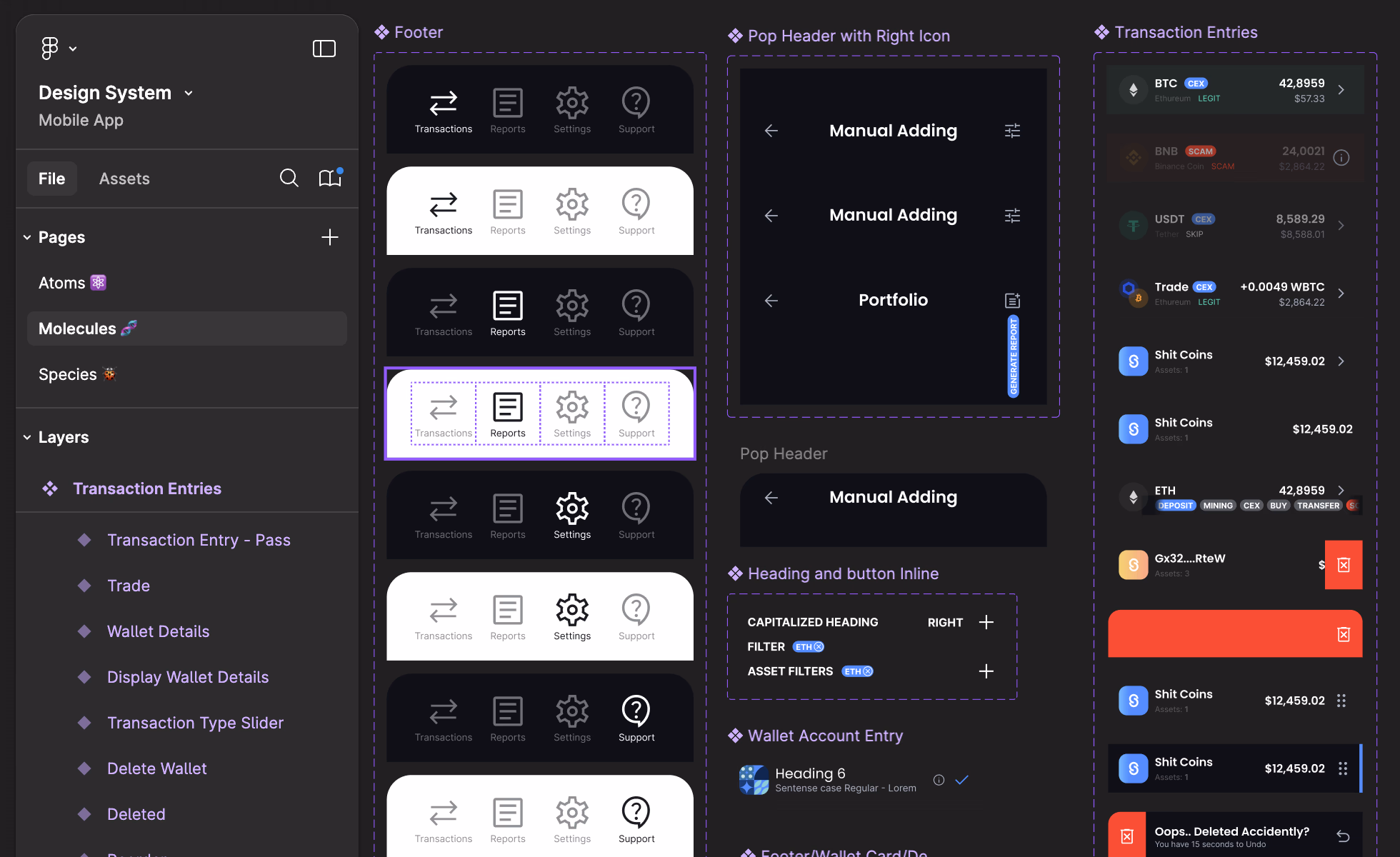Collapse the Pages section
Screen dimensions: 1400x857
click(x=27, y=237)
